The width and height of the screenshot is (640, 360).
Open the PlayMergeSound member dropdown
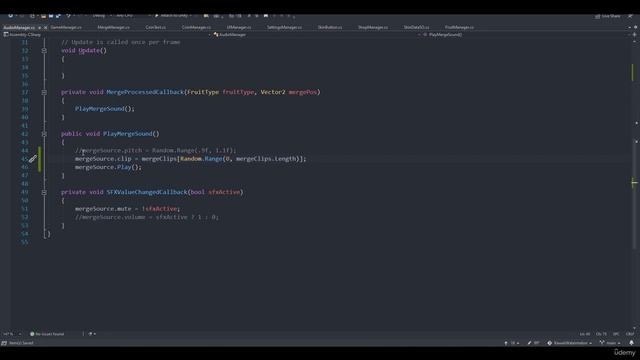(527, 35)
